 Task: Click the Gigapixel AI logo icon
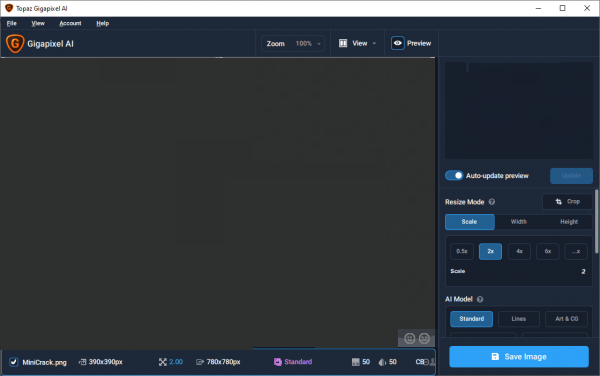pos(15,44)
